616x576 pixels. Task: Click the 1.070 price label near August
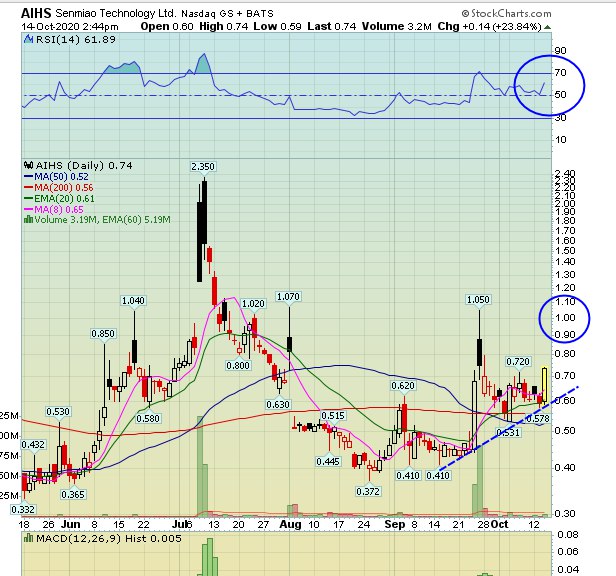click(x=288, y=296)
